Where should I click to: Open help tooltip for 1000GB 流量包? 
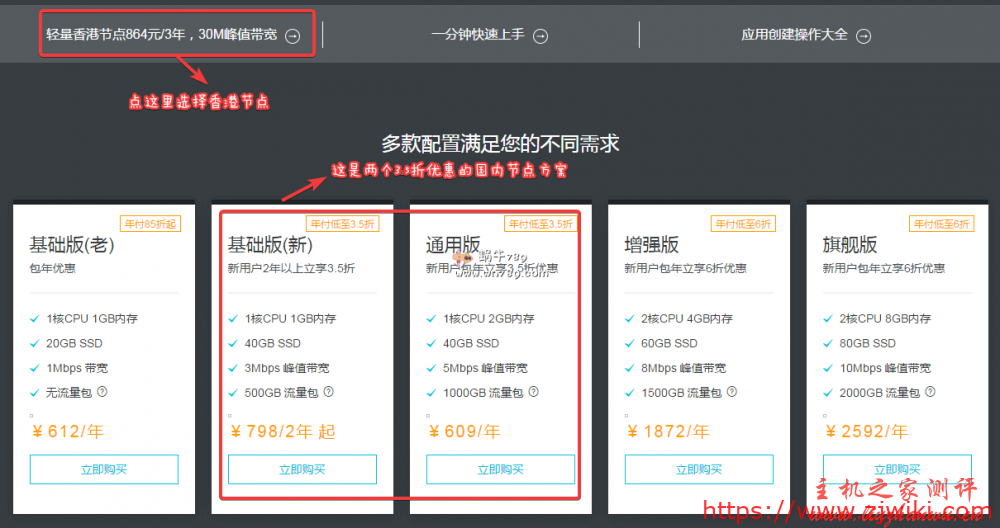(531, 392)
